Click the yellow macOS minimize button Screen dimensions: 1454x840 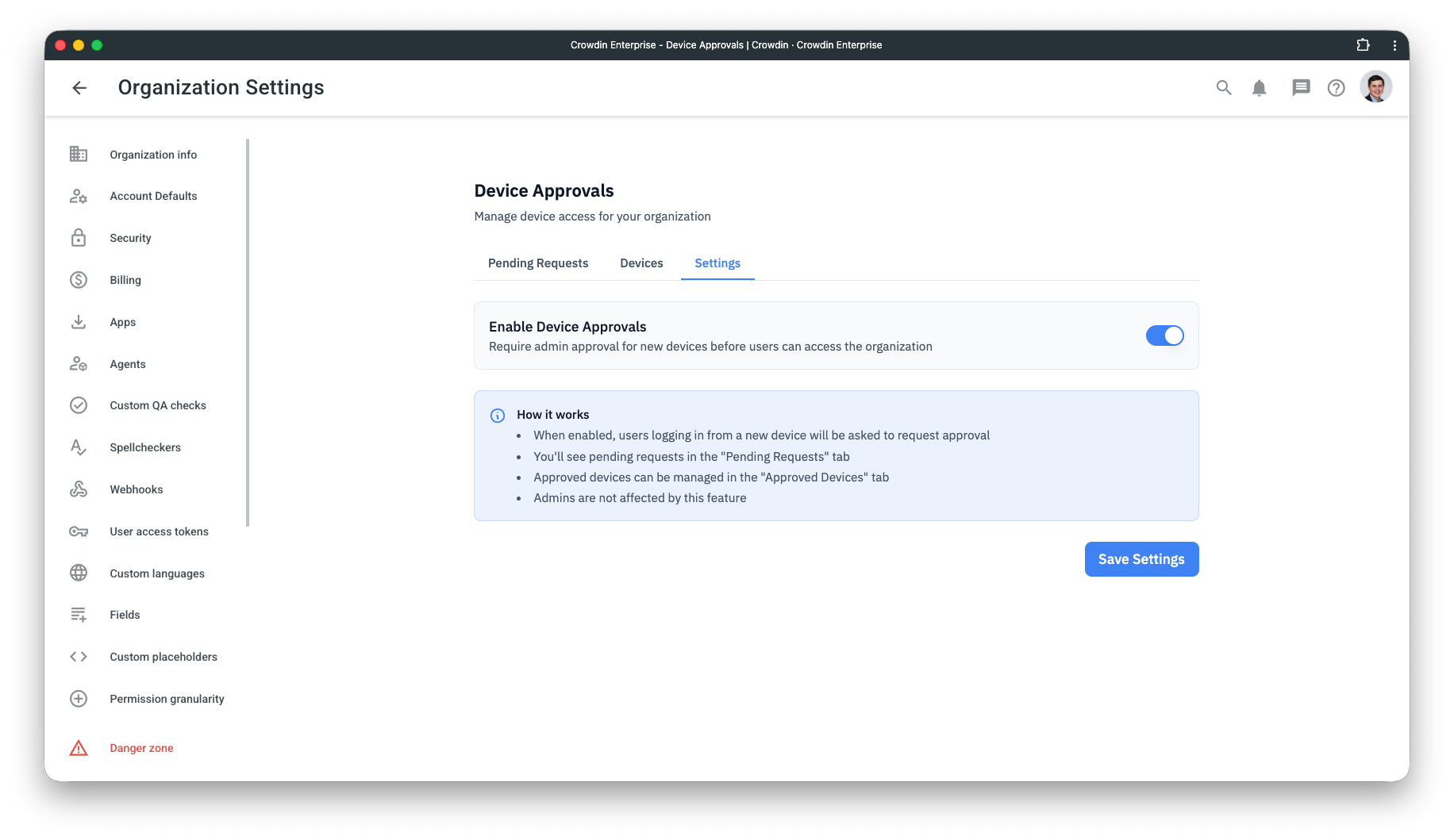click(79, 45)
